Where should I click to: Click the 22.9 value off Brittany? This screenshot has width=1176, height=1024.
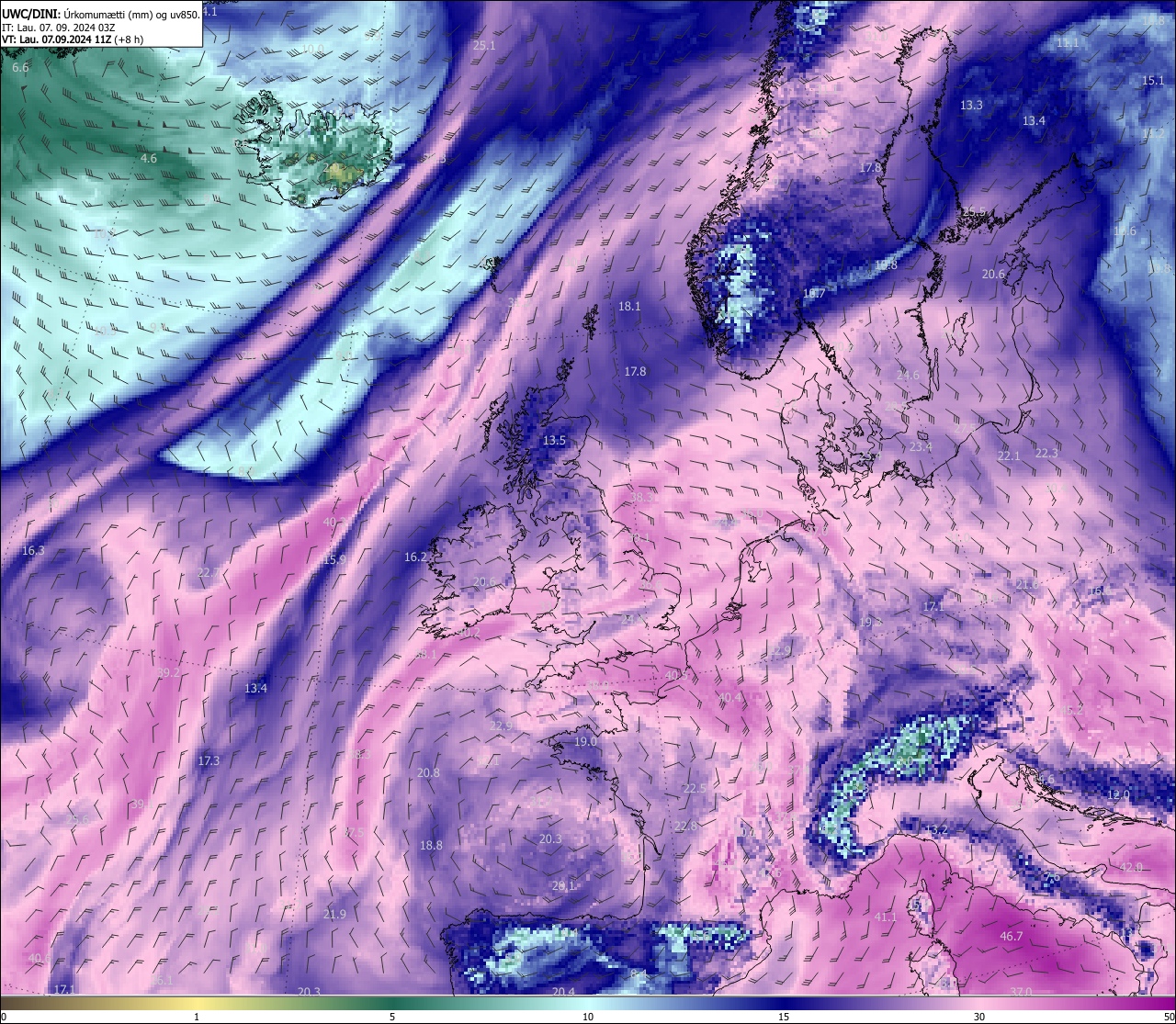click(x=501, y=726)
